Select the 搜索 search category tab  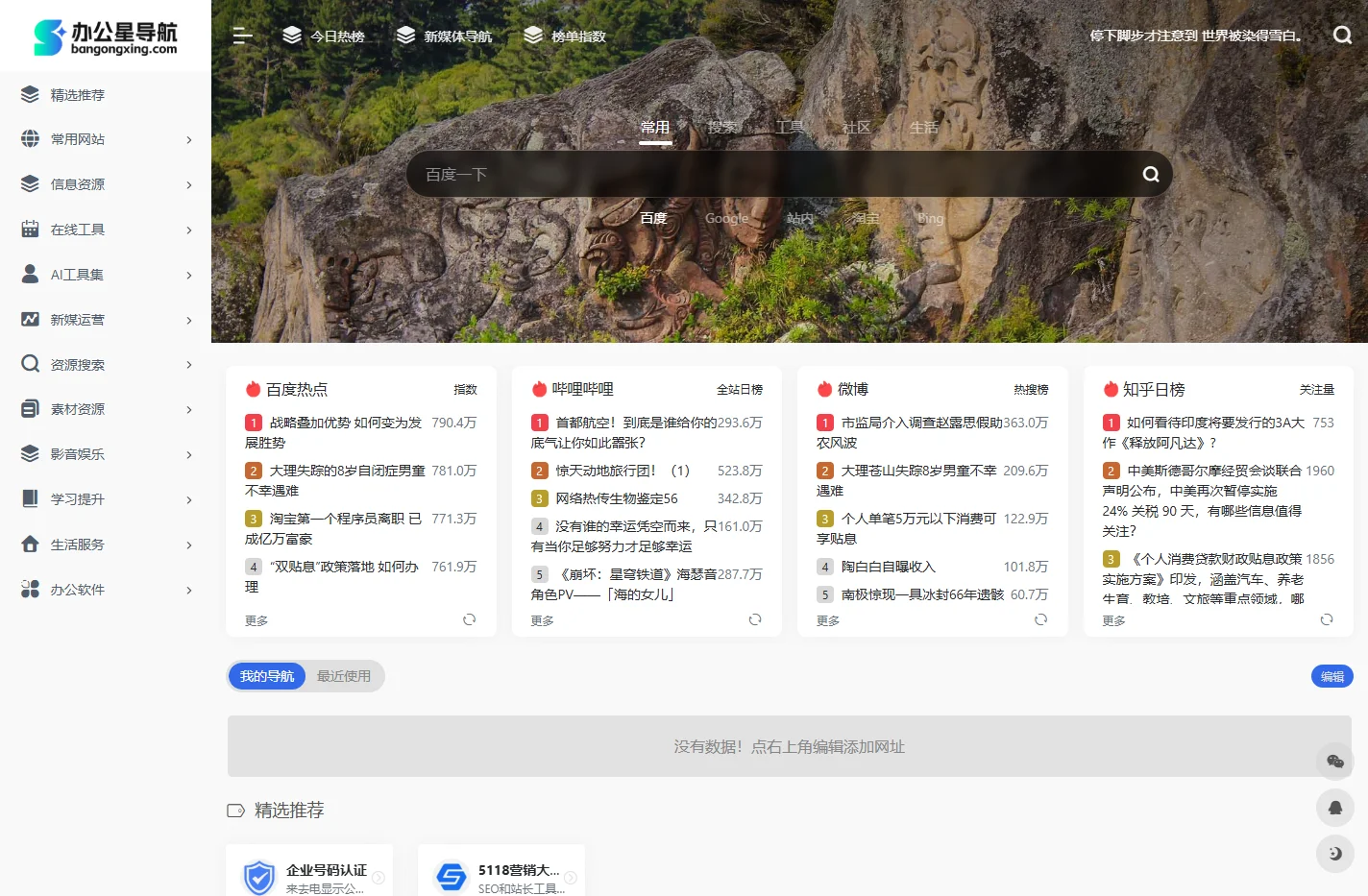point(722,127)
